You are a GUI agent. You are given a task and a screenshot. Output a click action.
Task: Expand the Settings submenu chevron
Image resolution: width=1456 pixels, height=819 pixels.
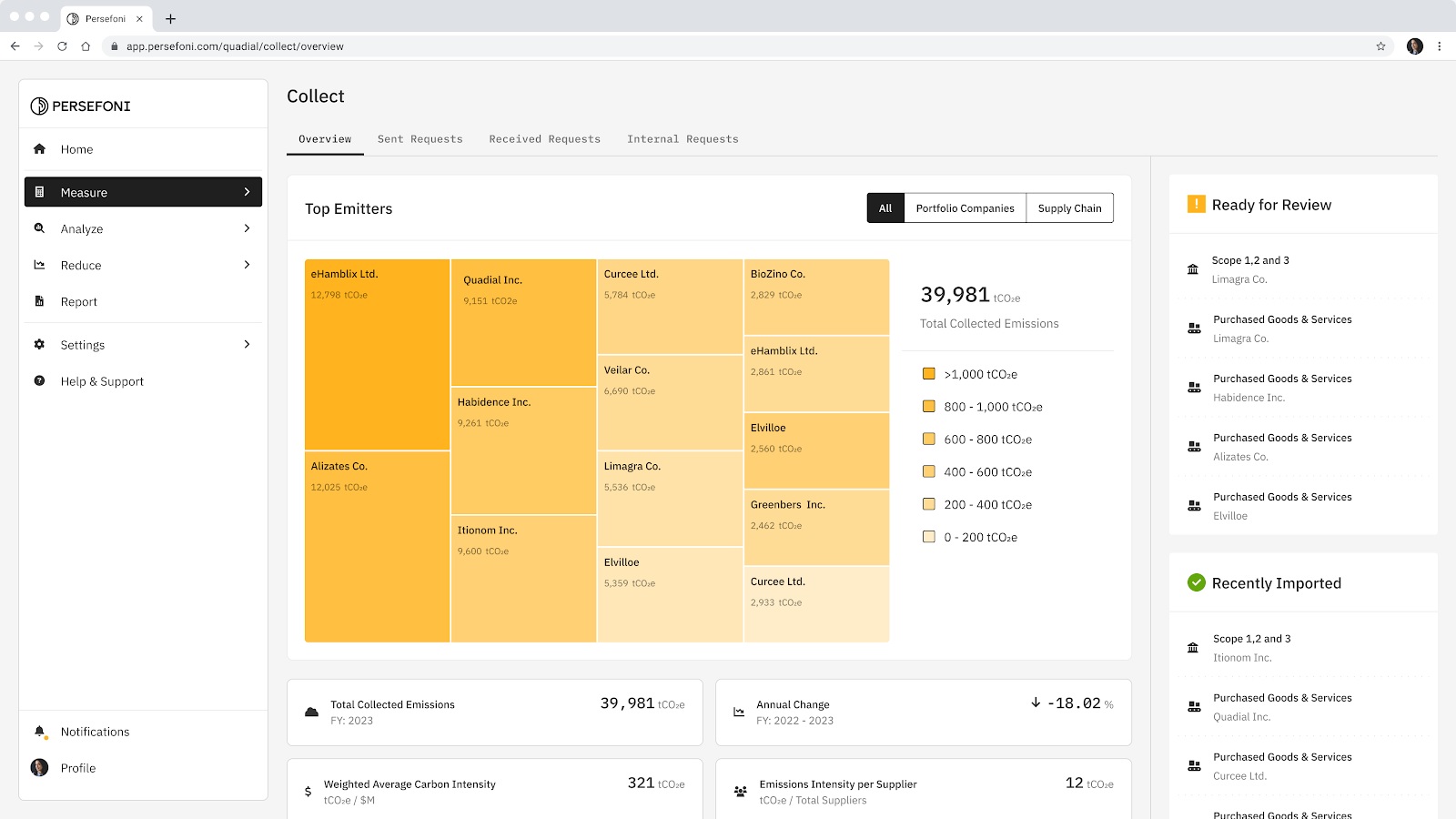coord(247,345)
